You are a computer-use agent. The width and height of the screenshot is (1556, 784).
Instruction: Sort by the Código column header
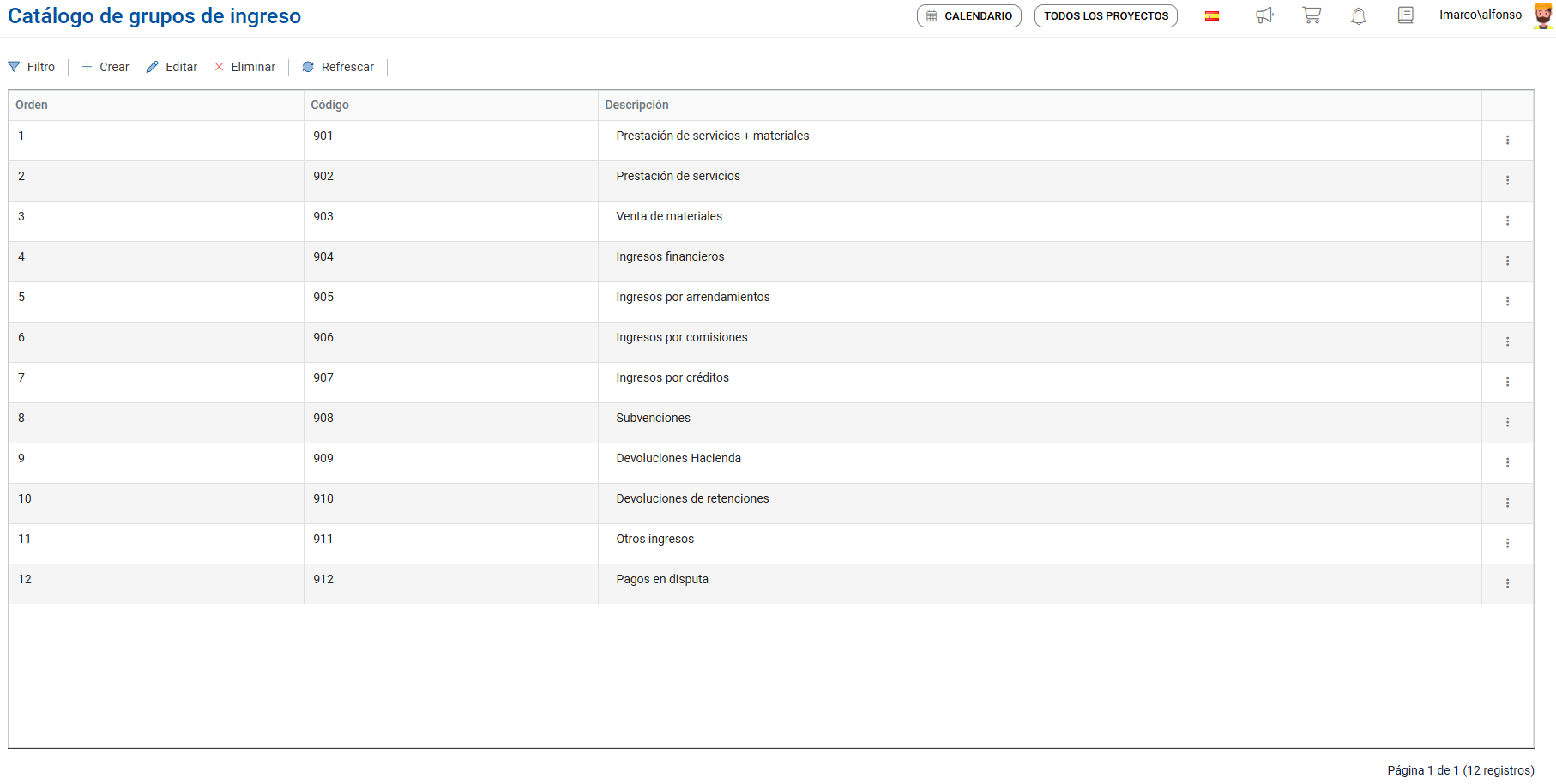click(x=329, y=105)
